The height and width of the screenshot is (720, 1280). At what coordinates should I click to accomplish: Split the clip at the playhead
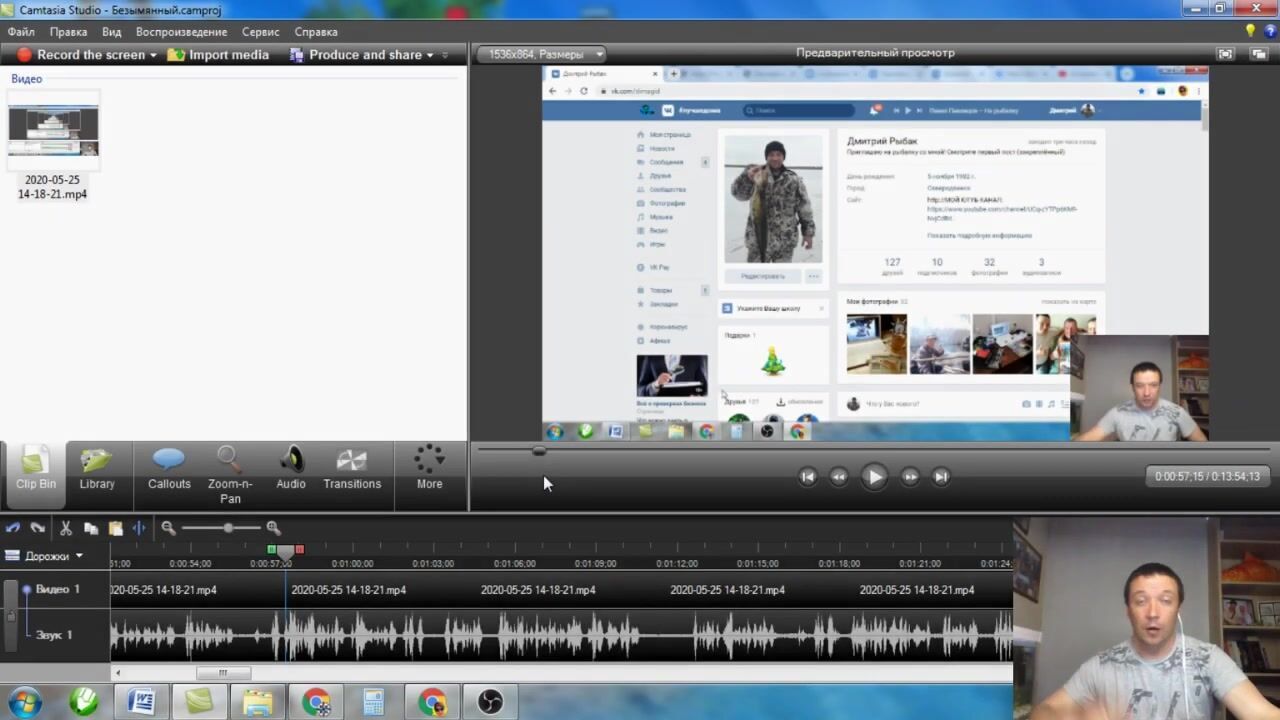(x=139, y=528)
